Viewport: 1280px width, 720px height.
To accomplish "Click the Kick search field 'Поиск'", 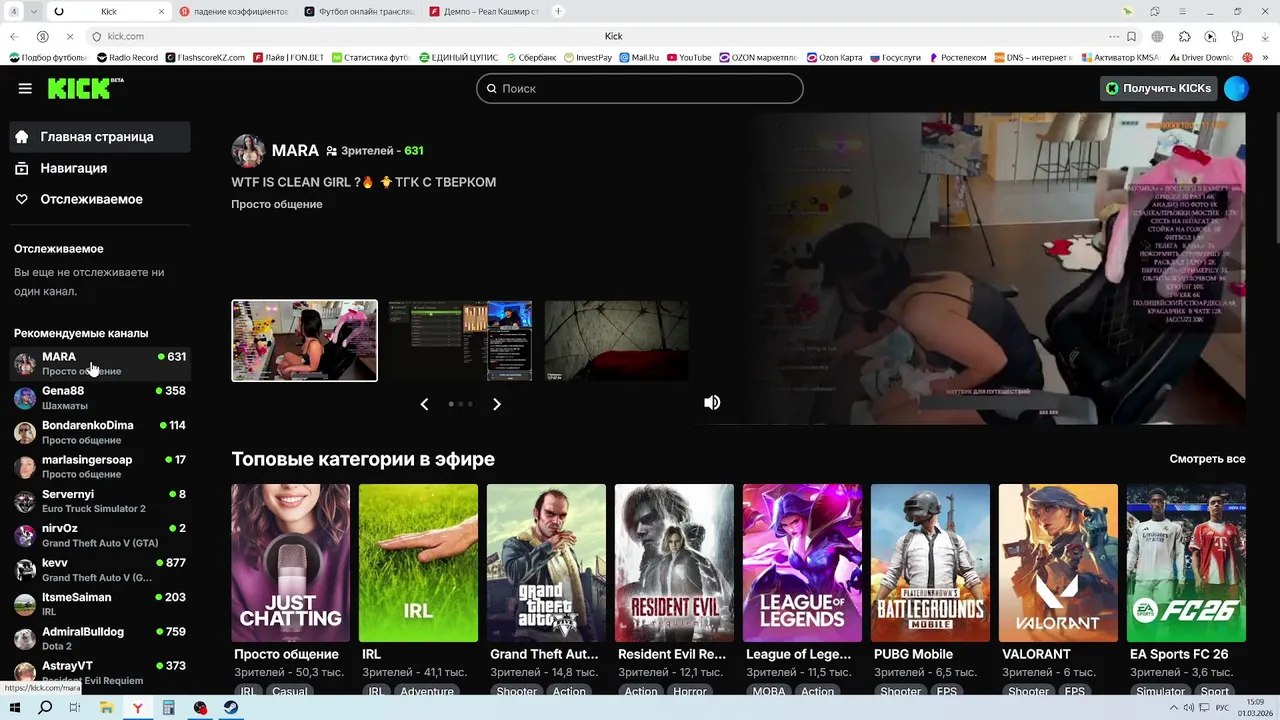I will click(x=640, y=88).
